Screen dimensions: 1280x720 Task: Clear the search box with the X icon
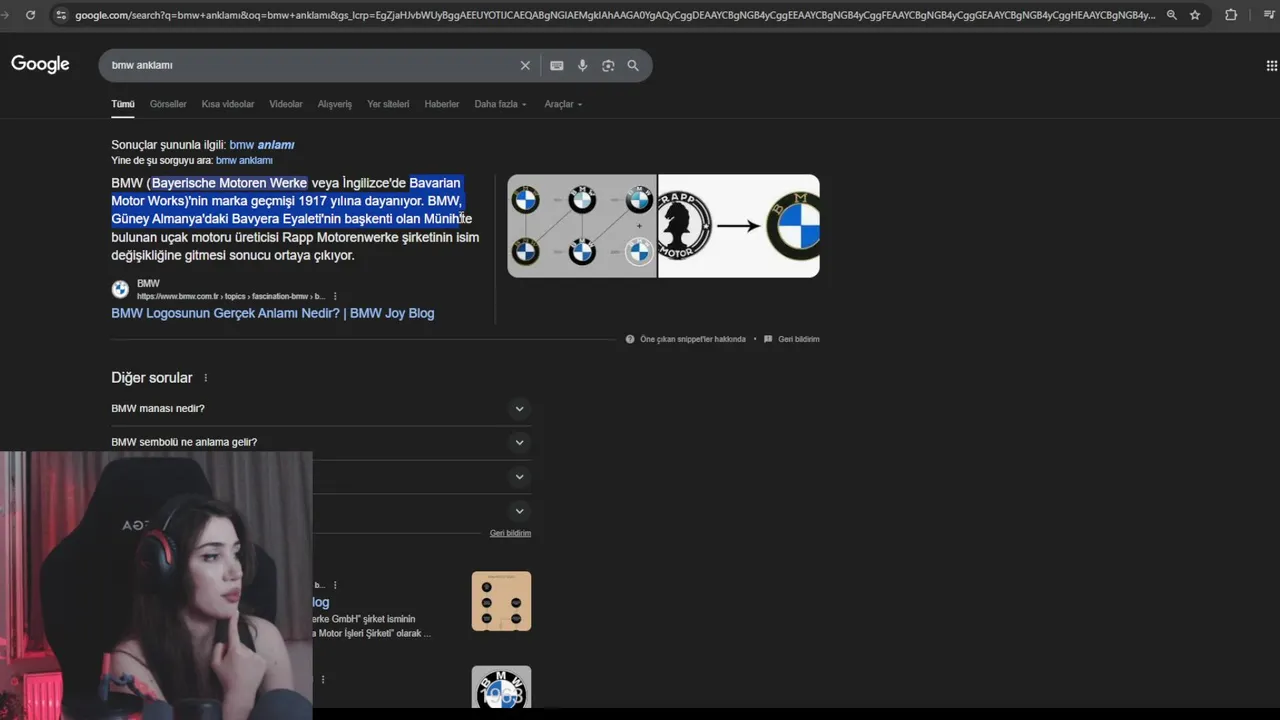click(x=525, y=65)
